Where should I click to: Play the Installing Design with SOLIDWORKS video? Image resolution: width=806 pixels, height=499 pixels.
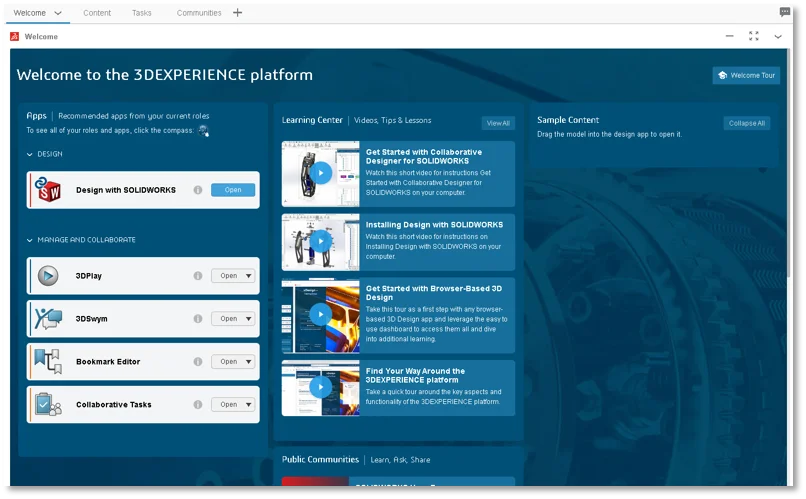point(320,241)
